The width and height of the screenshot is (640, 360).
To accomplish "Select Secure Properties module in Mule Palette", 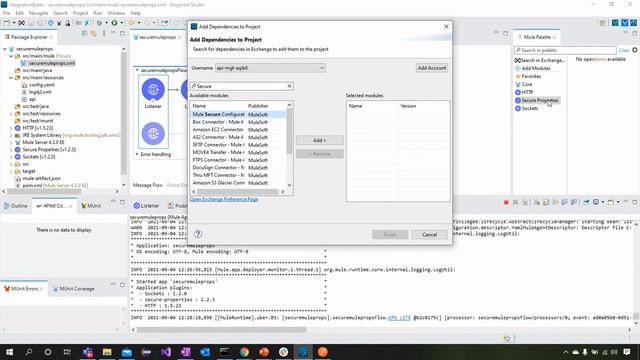I will click(x=537, y=100).
